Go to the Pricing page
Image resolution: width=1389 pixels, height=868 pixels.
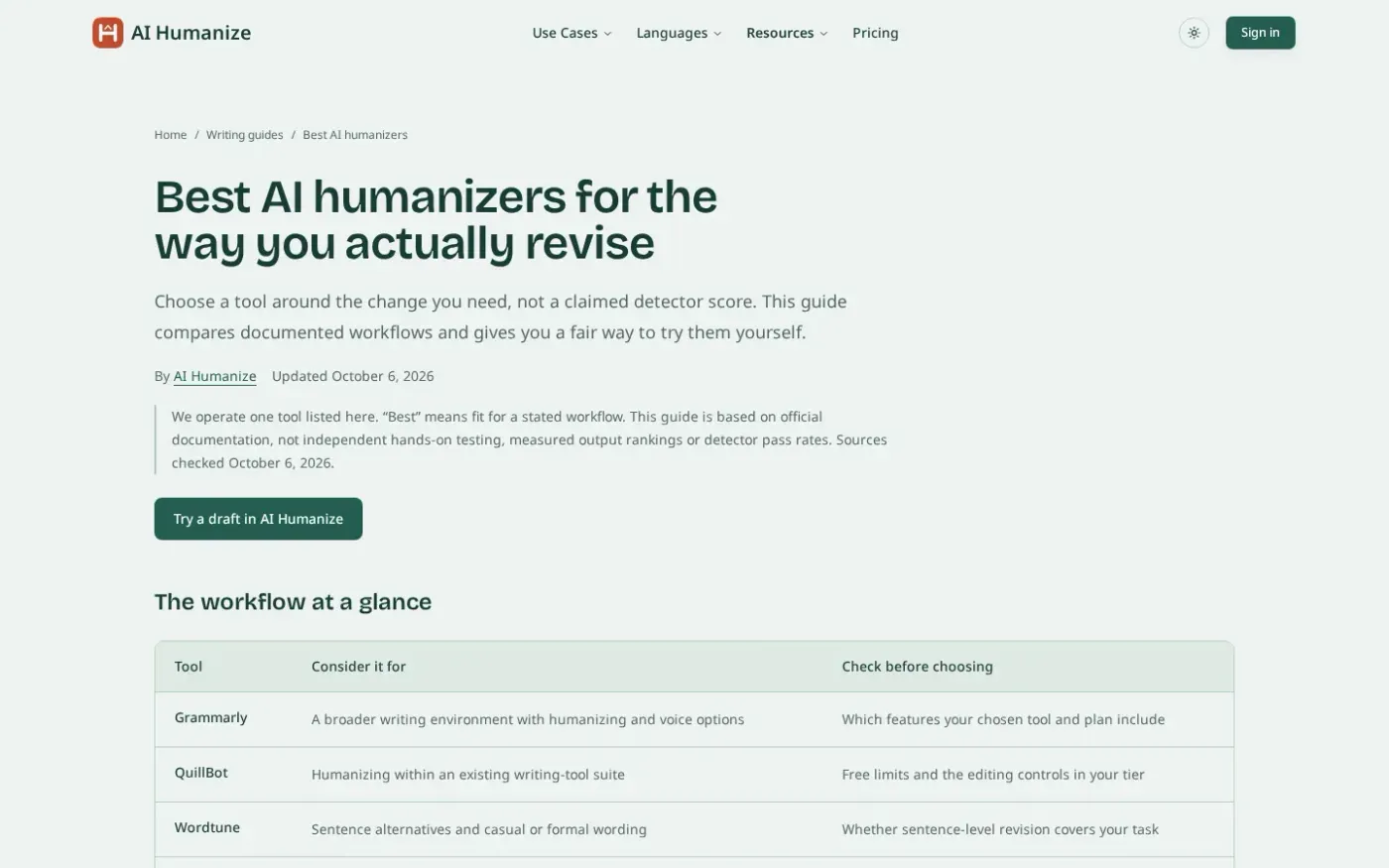point(875,33)
